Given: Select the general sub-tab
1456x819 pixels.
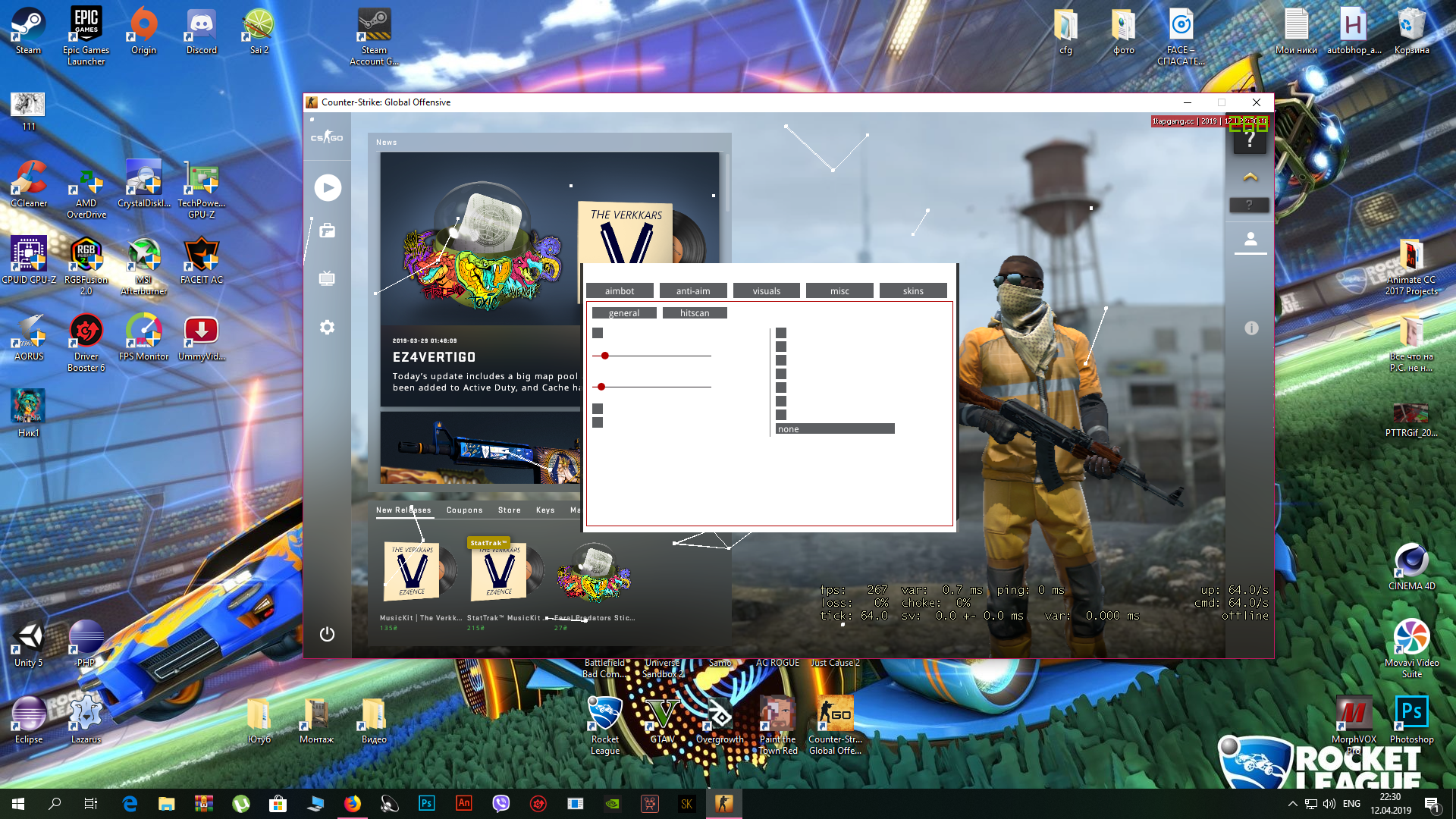Looking at the screenshot, I should pyautogui.click(x=624, y=313).
